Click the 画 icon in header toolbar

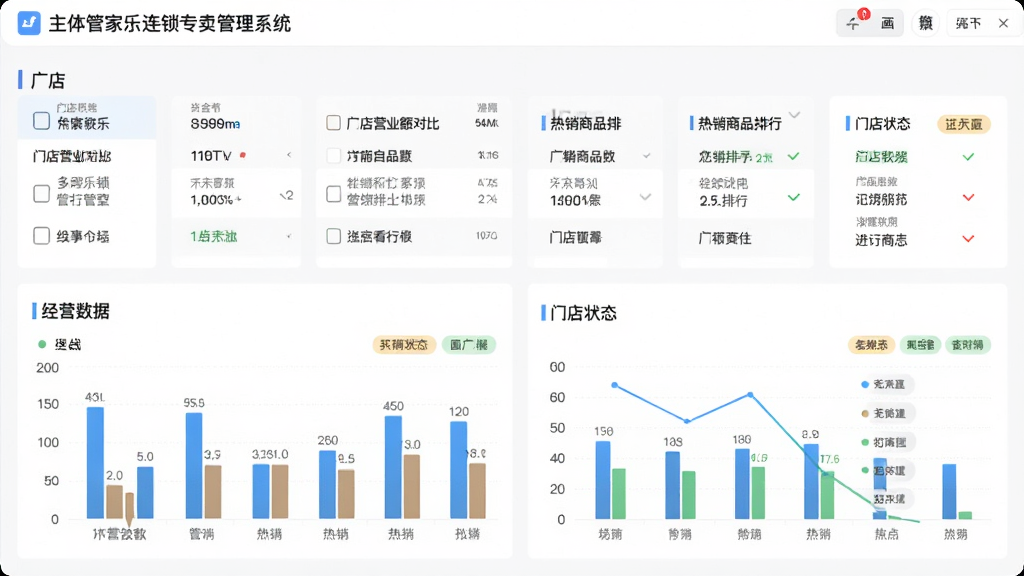888,24
